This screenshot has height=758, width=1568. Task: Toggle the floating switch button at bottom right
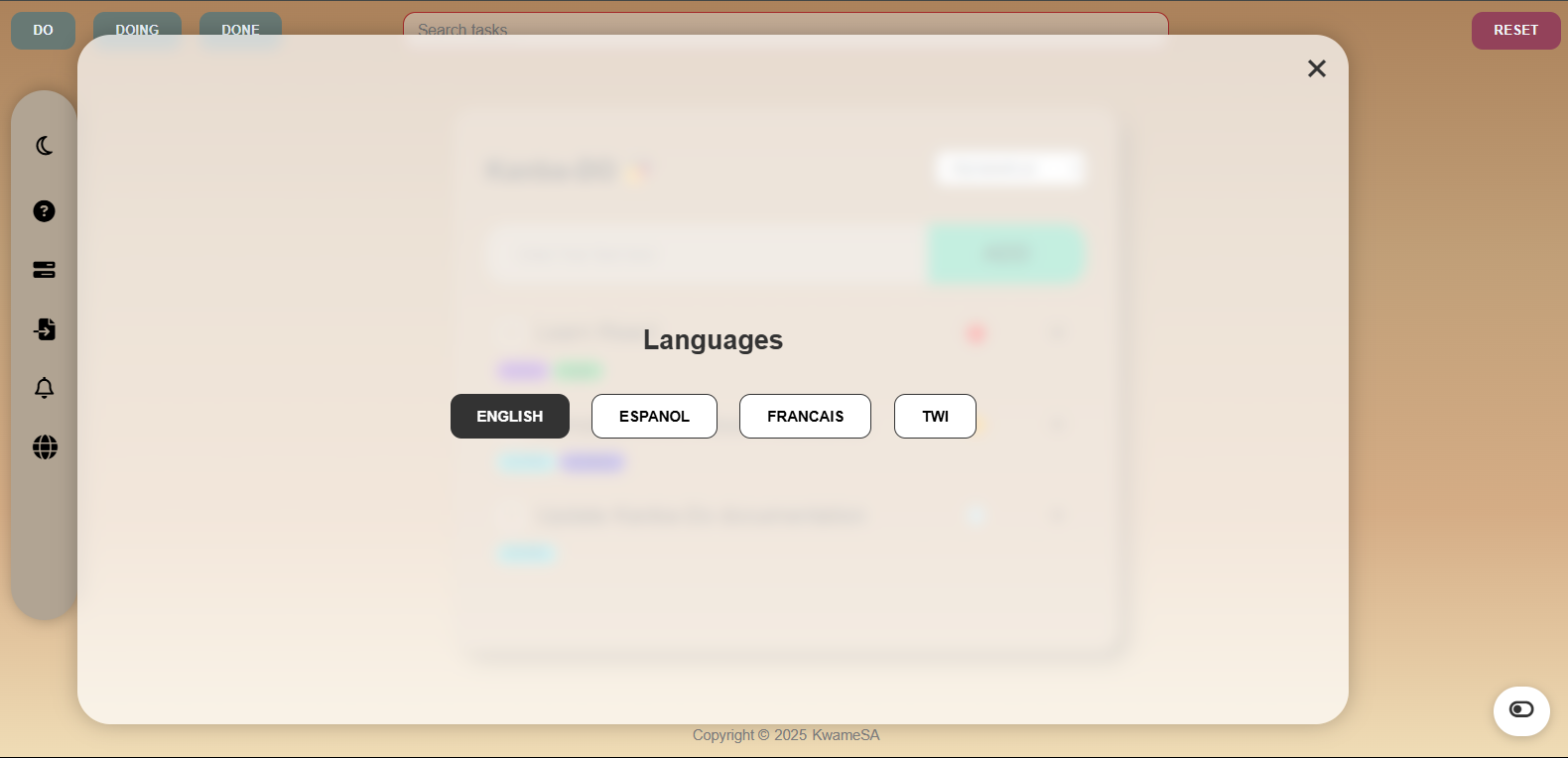(x=1521, y=710)
